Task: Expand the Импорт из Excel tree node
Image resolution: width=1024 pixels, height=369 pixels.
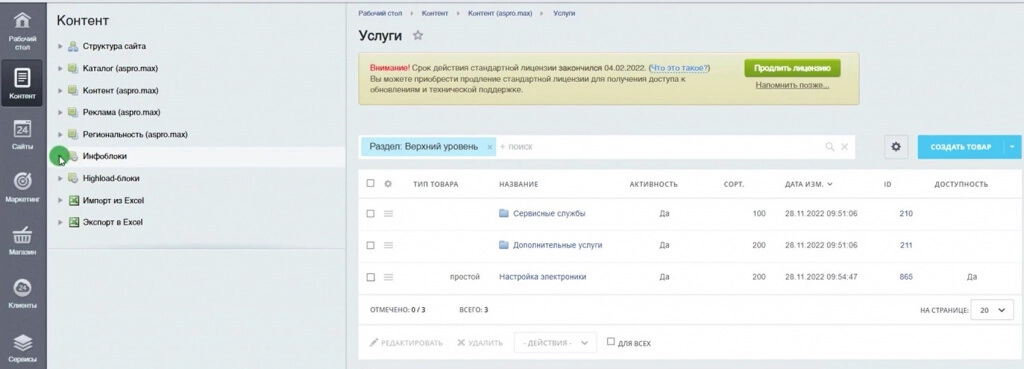Action: (x=60, y=201)
